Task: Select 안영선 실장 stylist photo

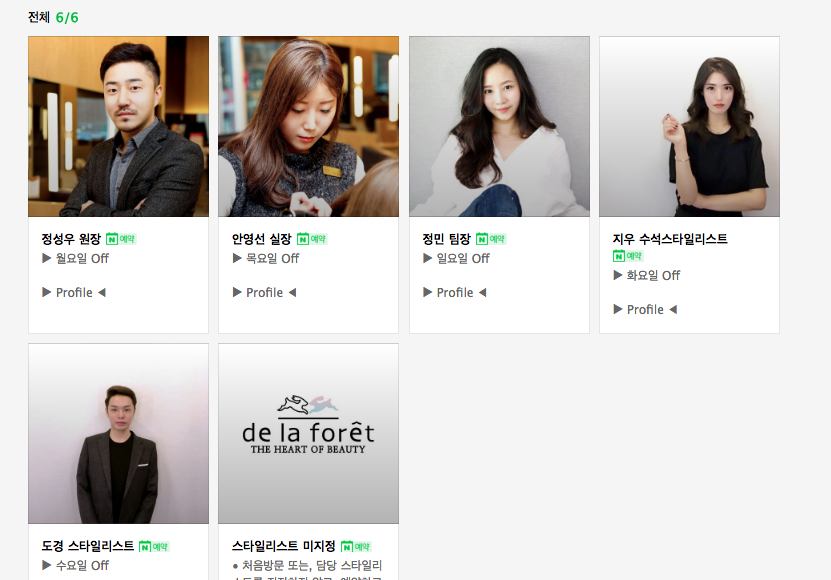Action: 308,126
